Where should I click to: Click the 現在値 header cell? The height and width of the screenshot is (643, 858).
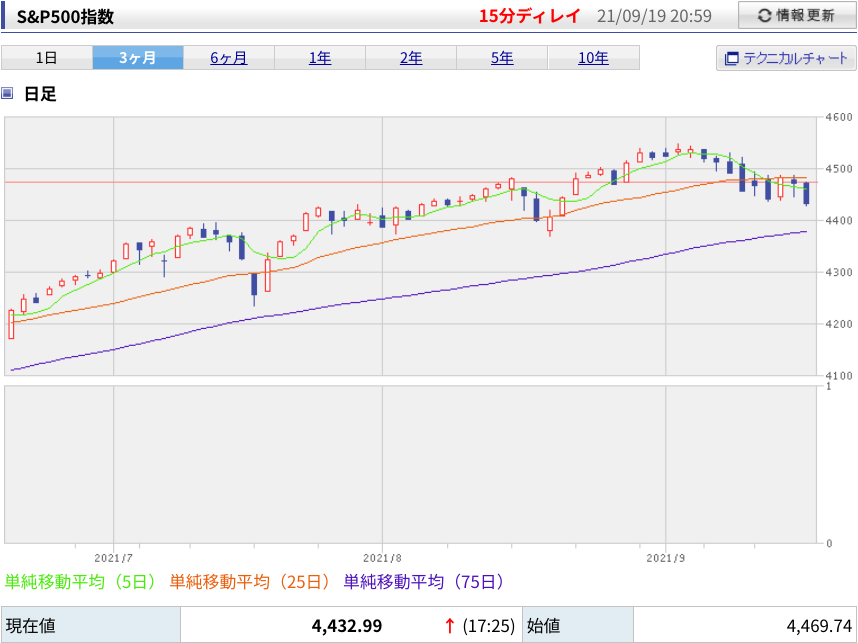pos(91,625)
